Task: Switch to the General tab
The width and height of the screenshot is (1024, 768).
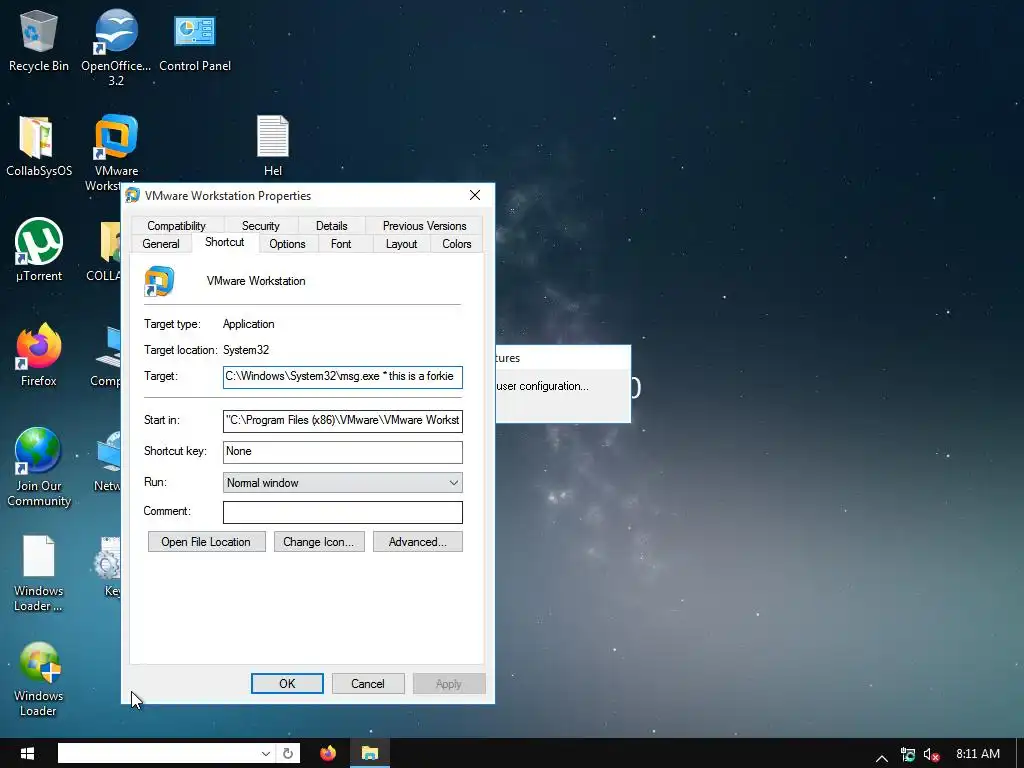Action: pos(161,244)
